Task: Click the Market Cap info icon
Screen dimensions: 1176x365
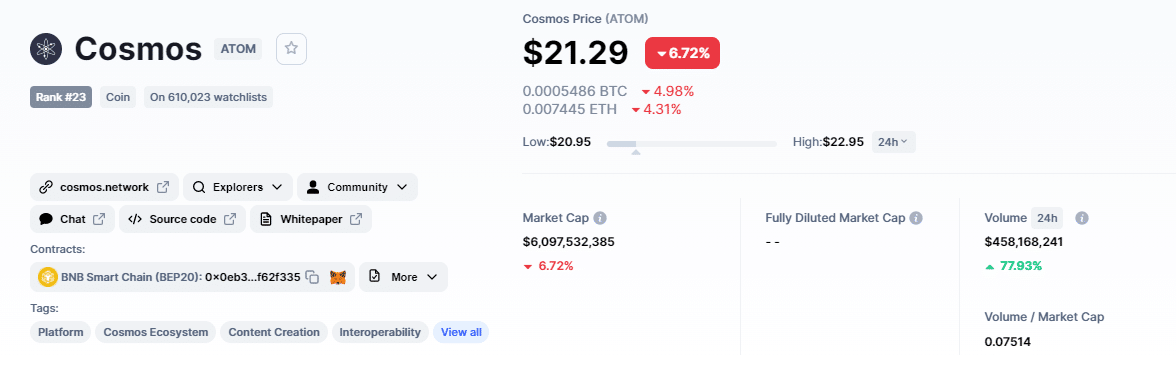Action: [x=600, y=218]
